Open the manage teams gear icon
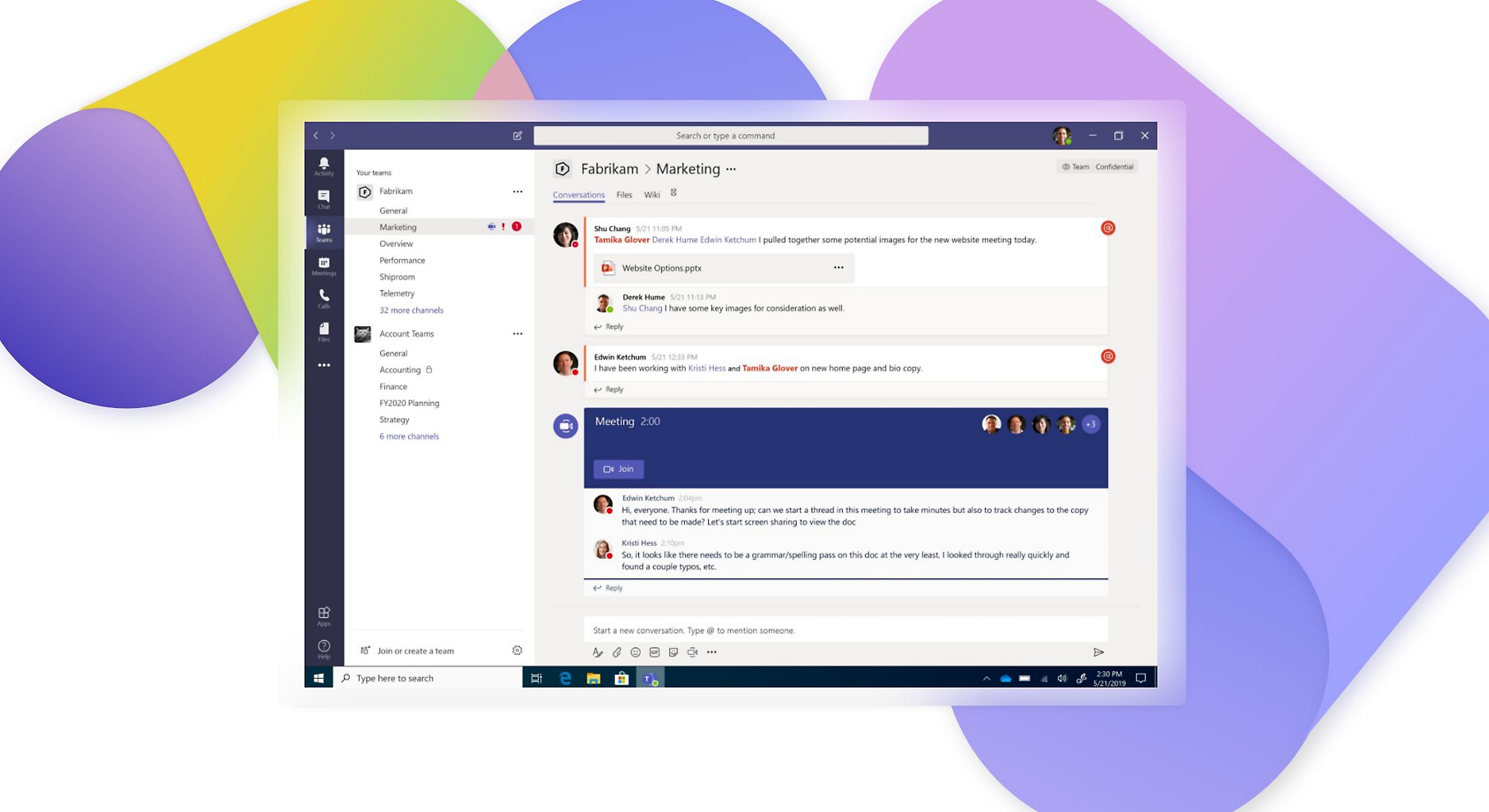Screen dimensions: 1489x812 click(517, 650)
